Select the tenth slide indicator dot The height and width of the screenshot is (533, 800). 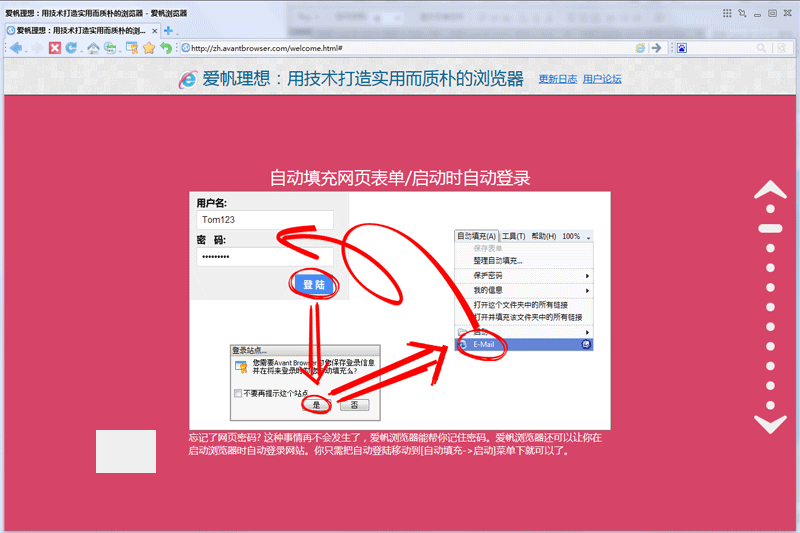(x=770, y=386)
